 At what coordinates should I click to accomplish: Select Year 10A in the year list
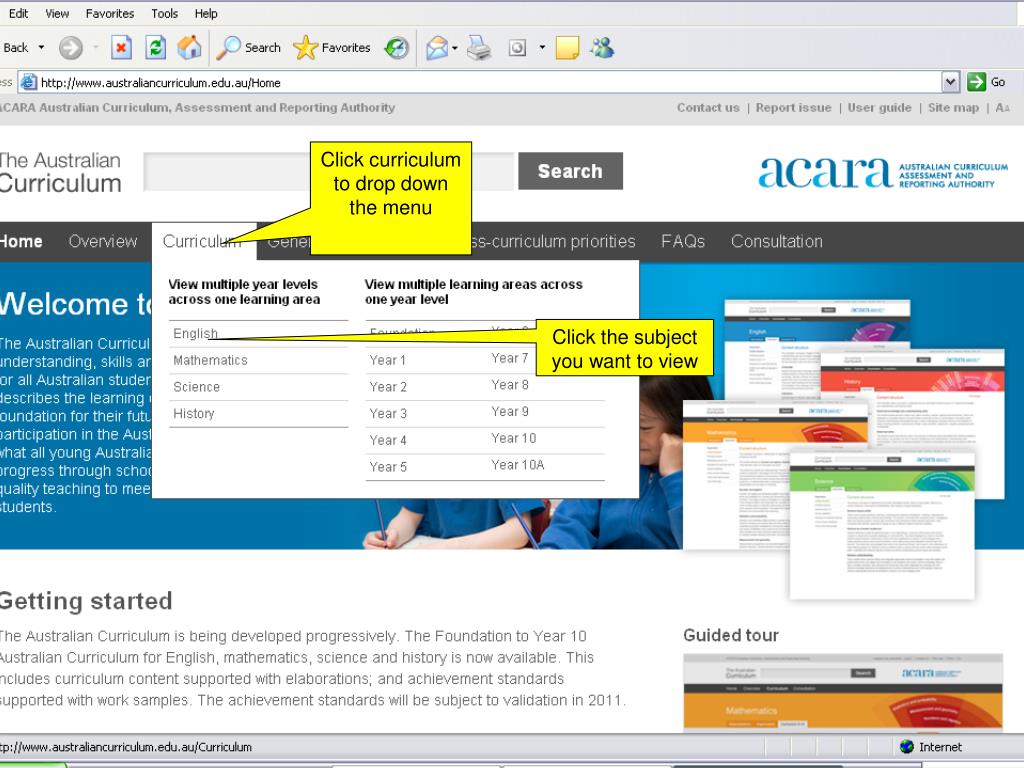(x=518, y=466)
